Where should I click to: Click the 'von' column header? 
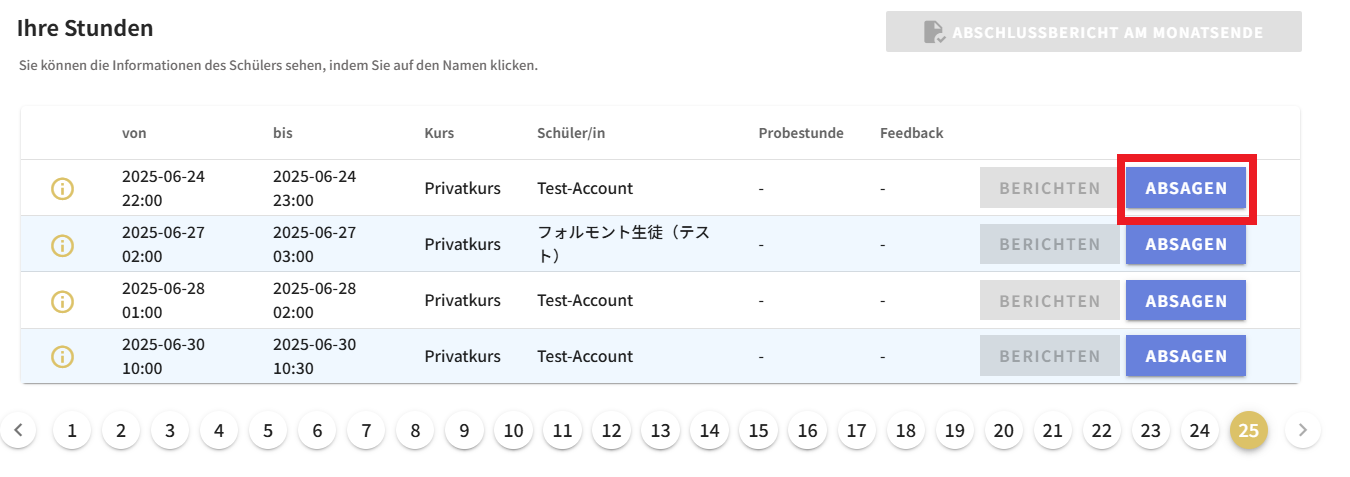[x=135, y=133]
